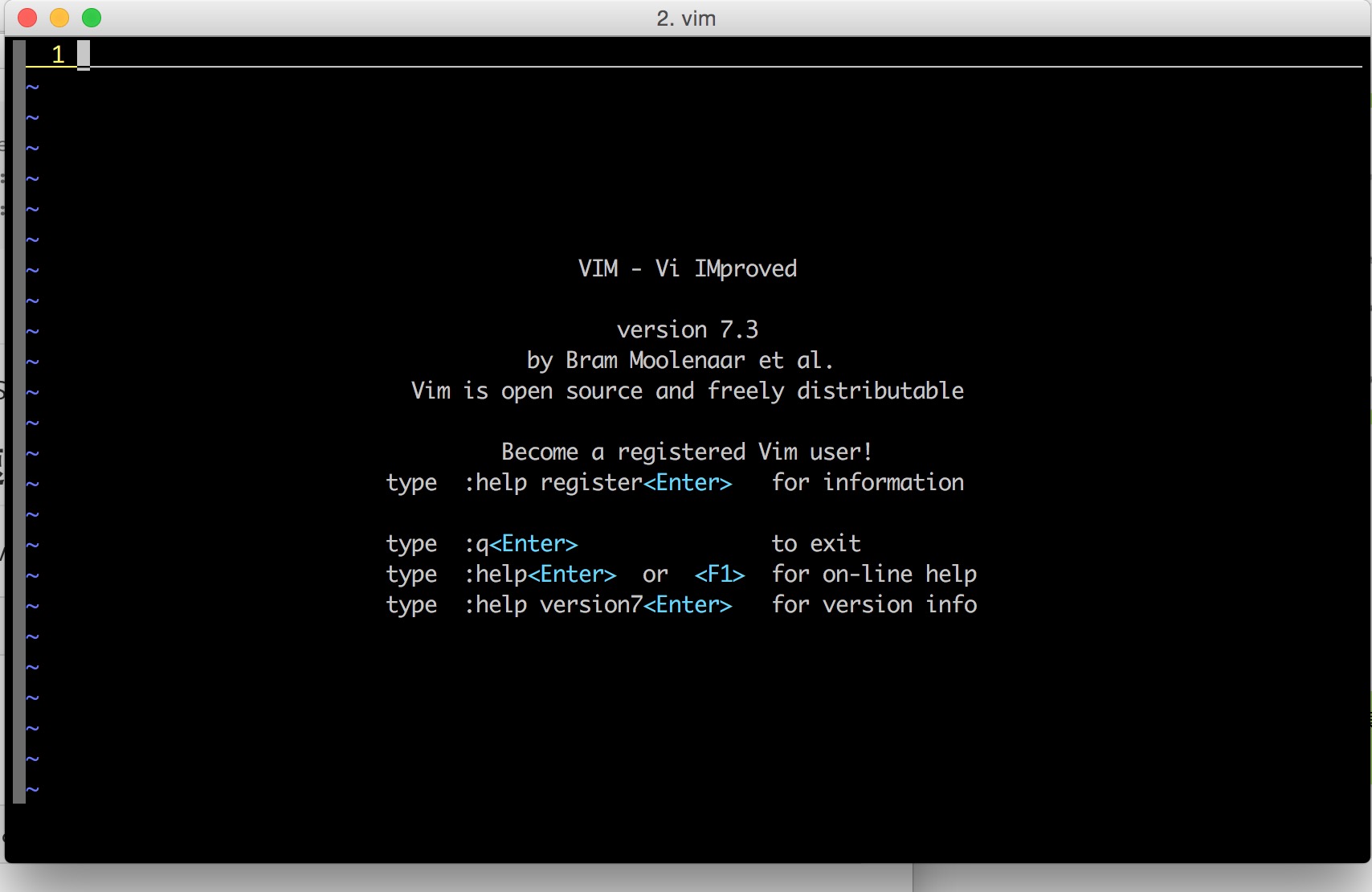
Task: Click 'by Bram Moolenaar et al.' line
Action: 680,360
